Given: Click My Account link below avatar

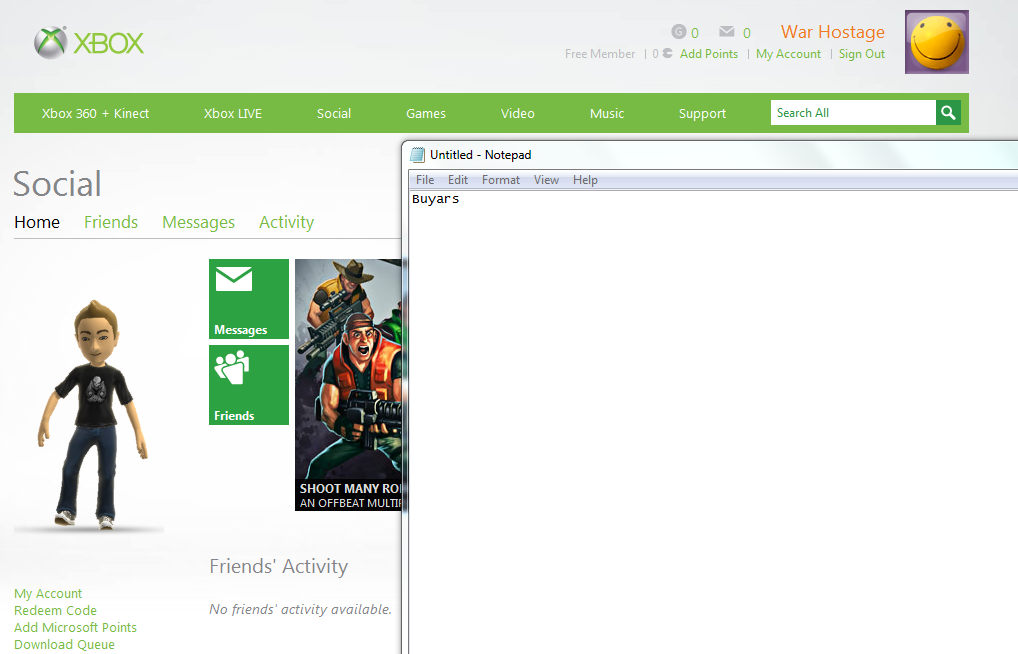Looking at the screenshot, I should [x=48, y=594].
